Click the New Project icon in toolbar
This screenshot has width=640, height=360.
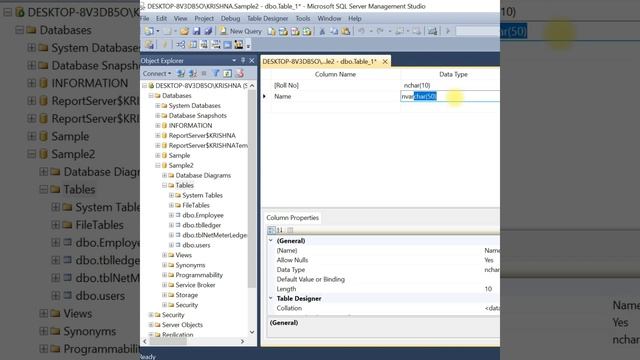[x=149, y=31]
